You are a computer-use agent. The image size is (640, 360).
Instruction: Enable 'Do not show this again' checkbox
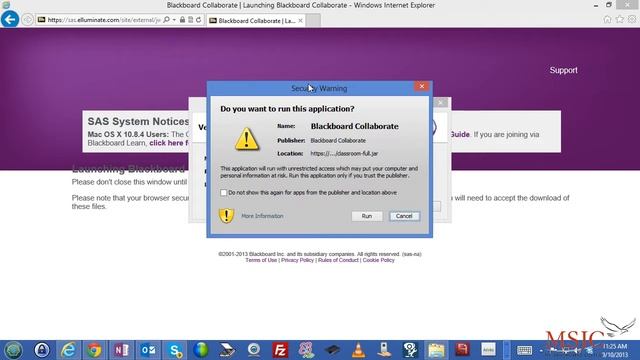click(223, 193)
